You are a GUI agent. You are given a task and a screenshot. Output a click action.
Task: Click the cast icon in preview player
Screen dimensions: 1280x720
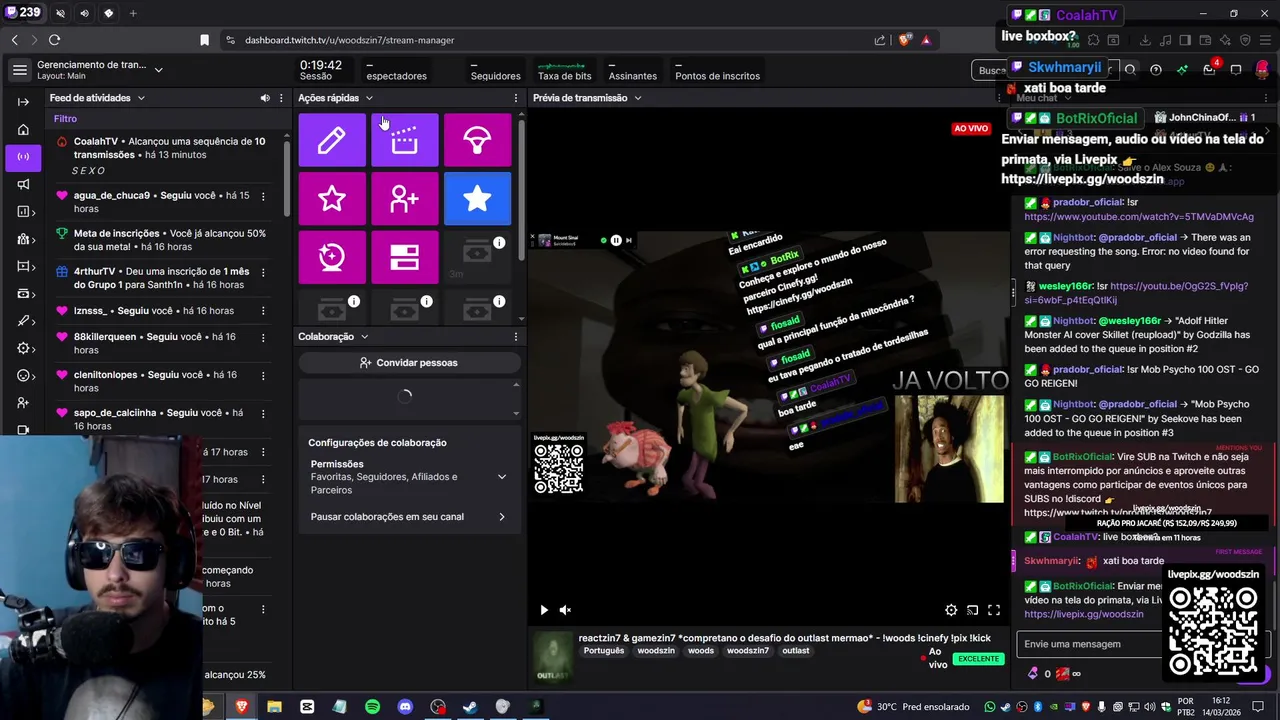972,610
